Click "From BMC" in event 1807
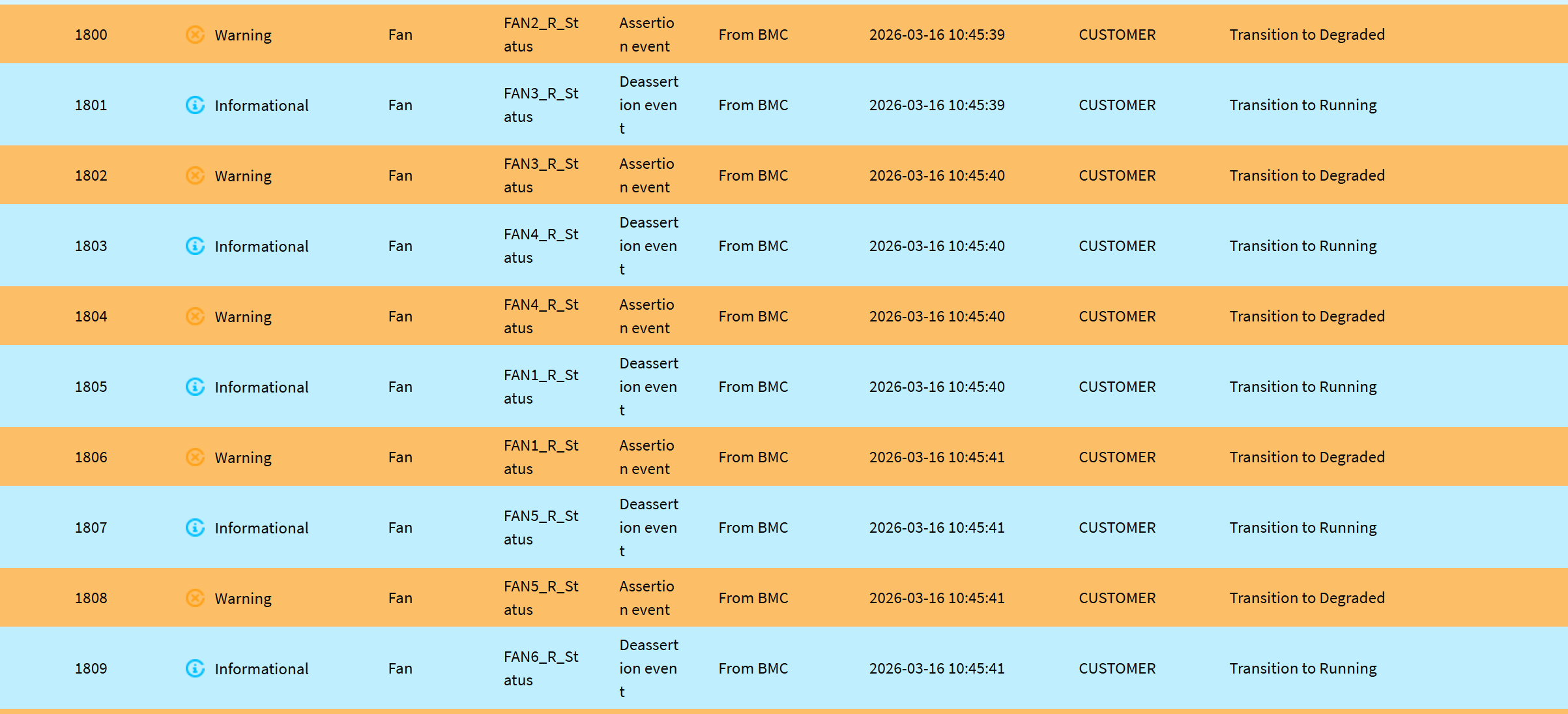1568x714 pixels. click(x=753, y=528)
